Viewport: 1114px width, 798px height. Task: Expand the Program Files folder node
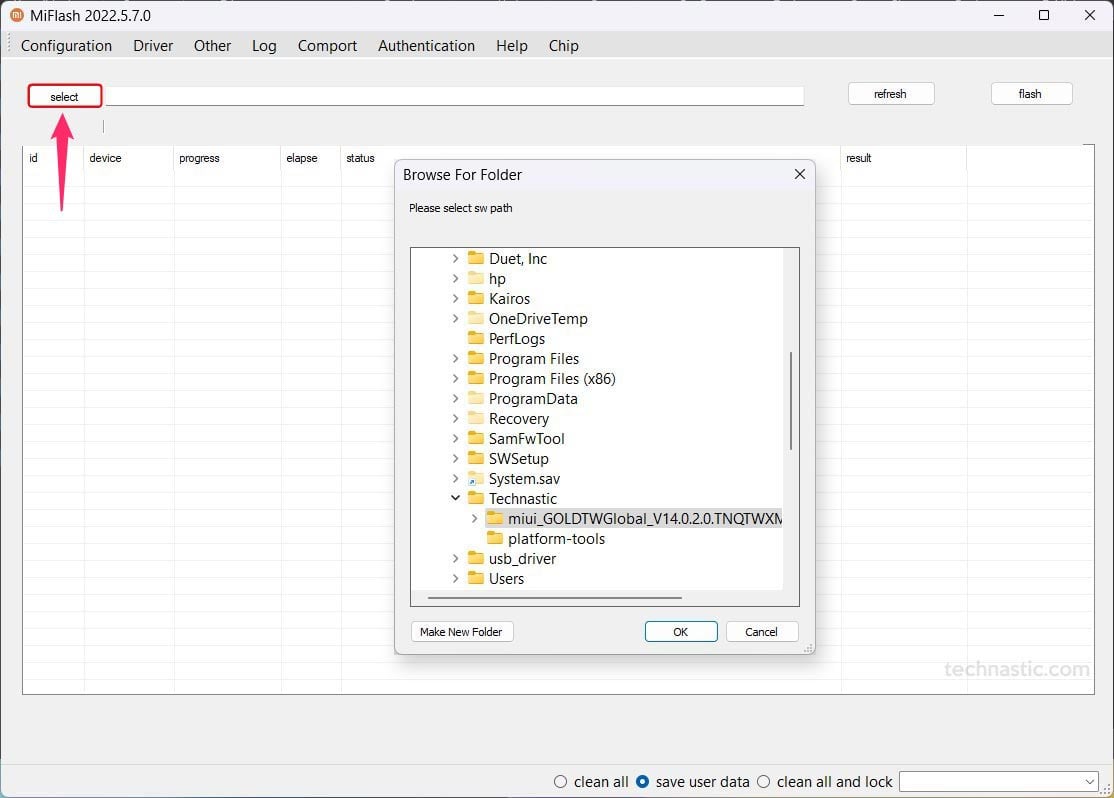point(456,358)
